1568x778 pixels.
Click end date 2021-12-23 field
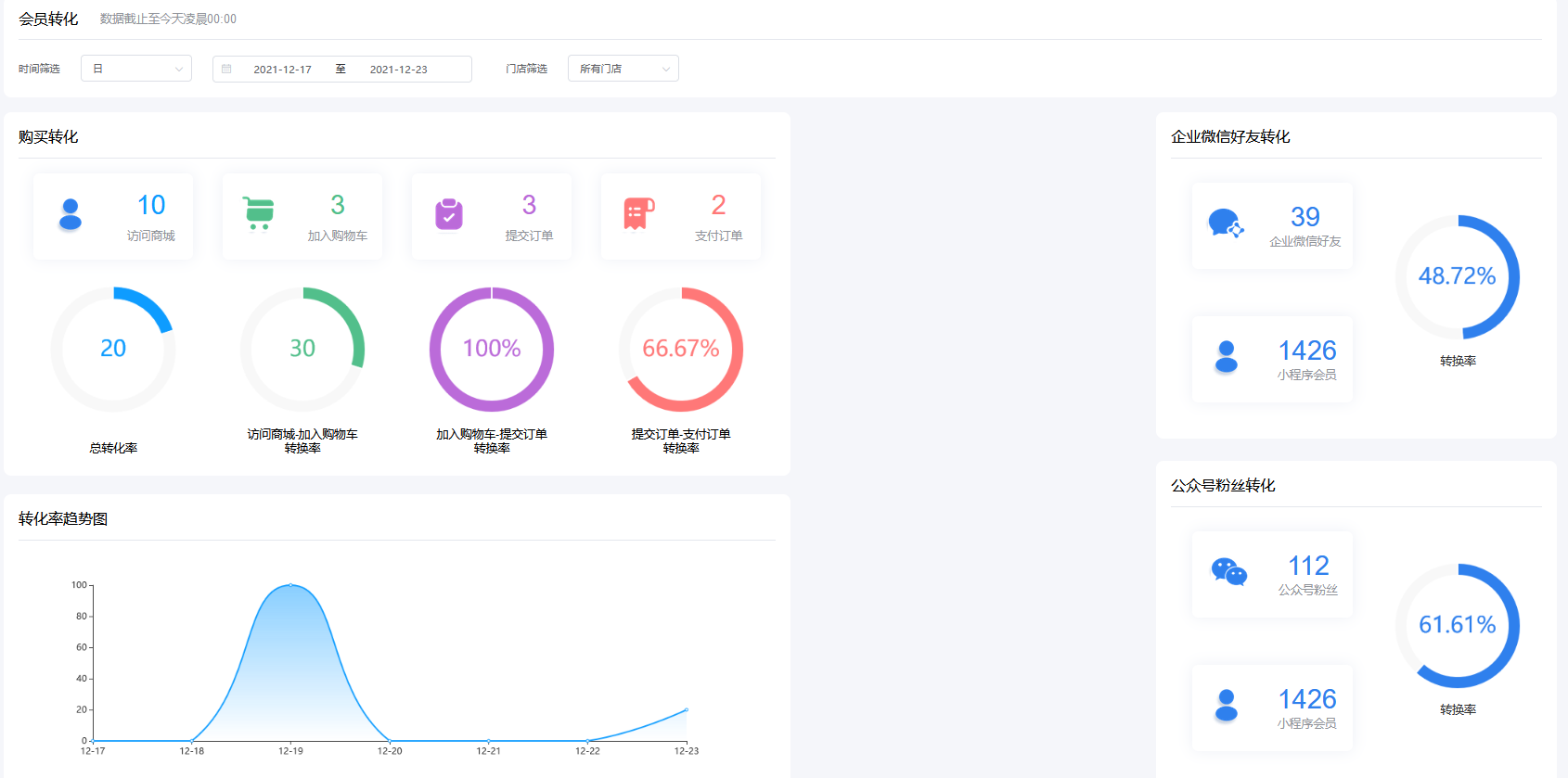pos(398,70)
